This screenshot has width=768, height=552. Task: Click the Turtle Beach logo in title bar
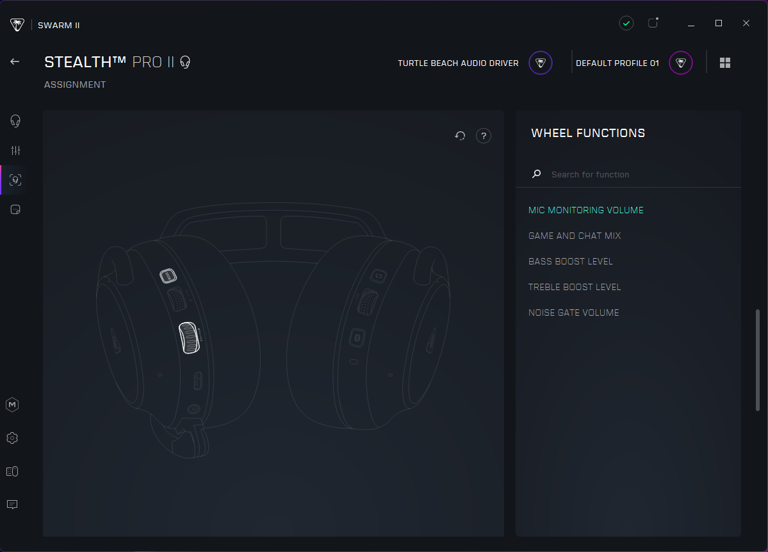click(x=17, y=24)
